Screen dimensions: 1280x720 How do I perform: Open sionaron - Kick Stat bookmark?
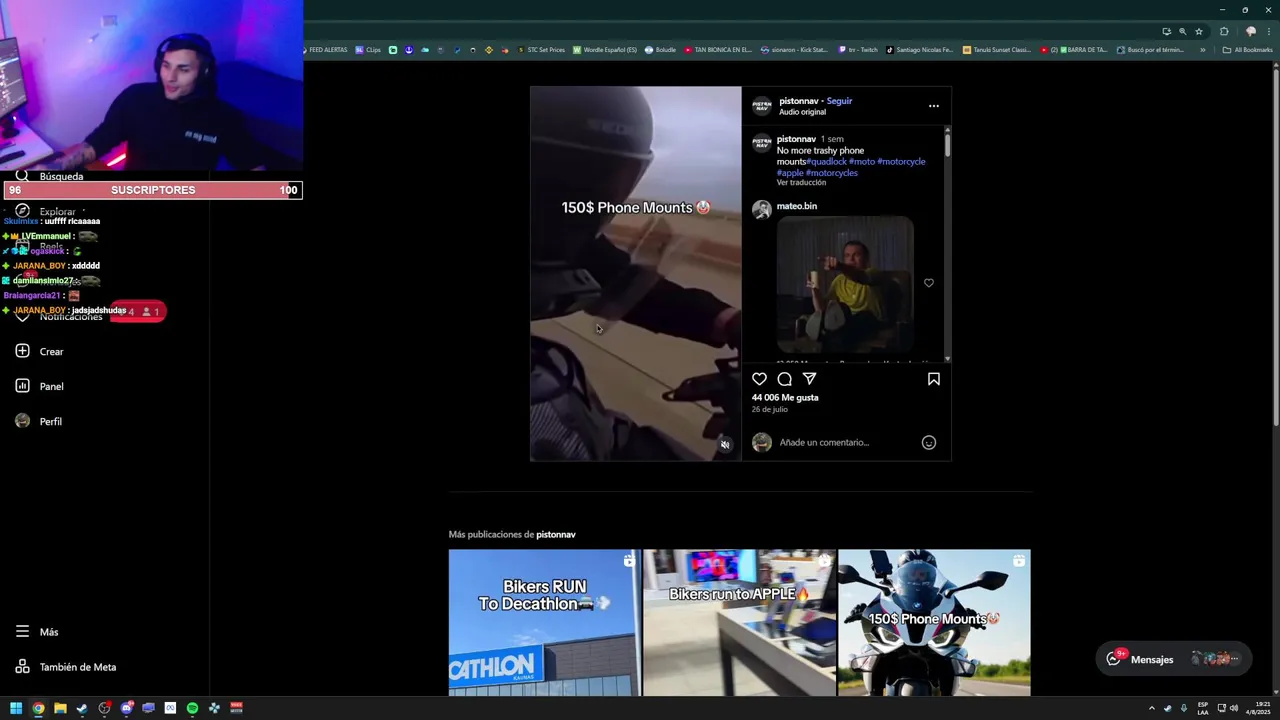pyautogui.click(x=795, y=50)
